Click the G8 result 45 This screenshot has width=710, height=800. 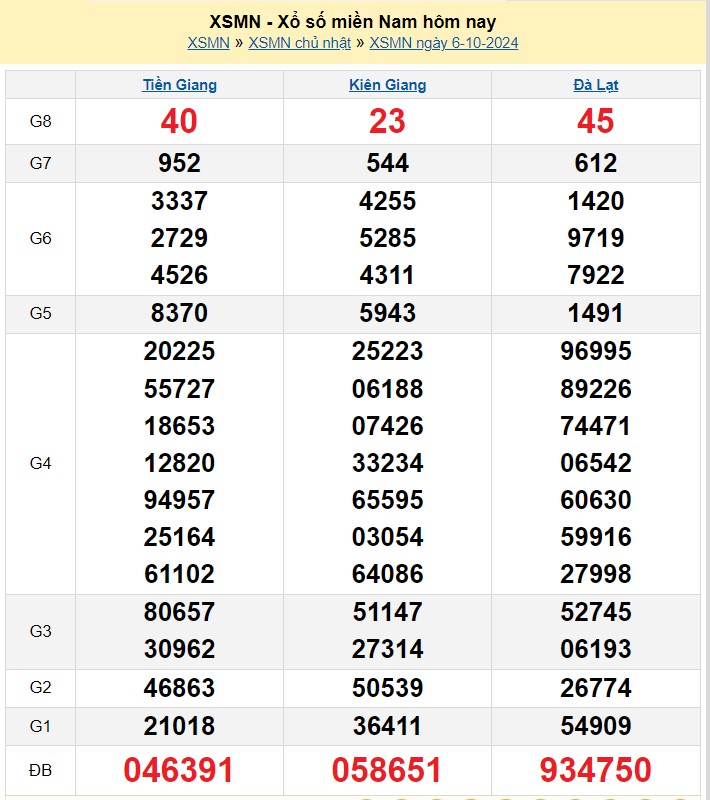click(595, 121)
